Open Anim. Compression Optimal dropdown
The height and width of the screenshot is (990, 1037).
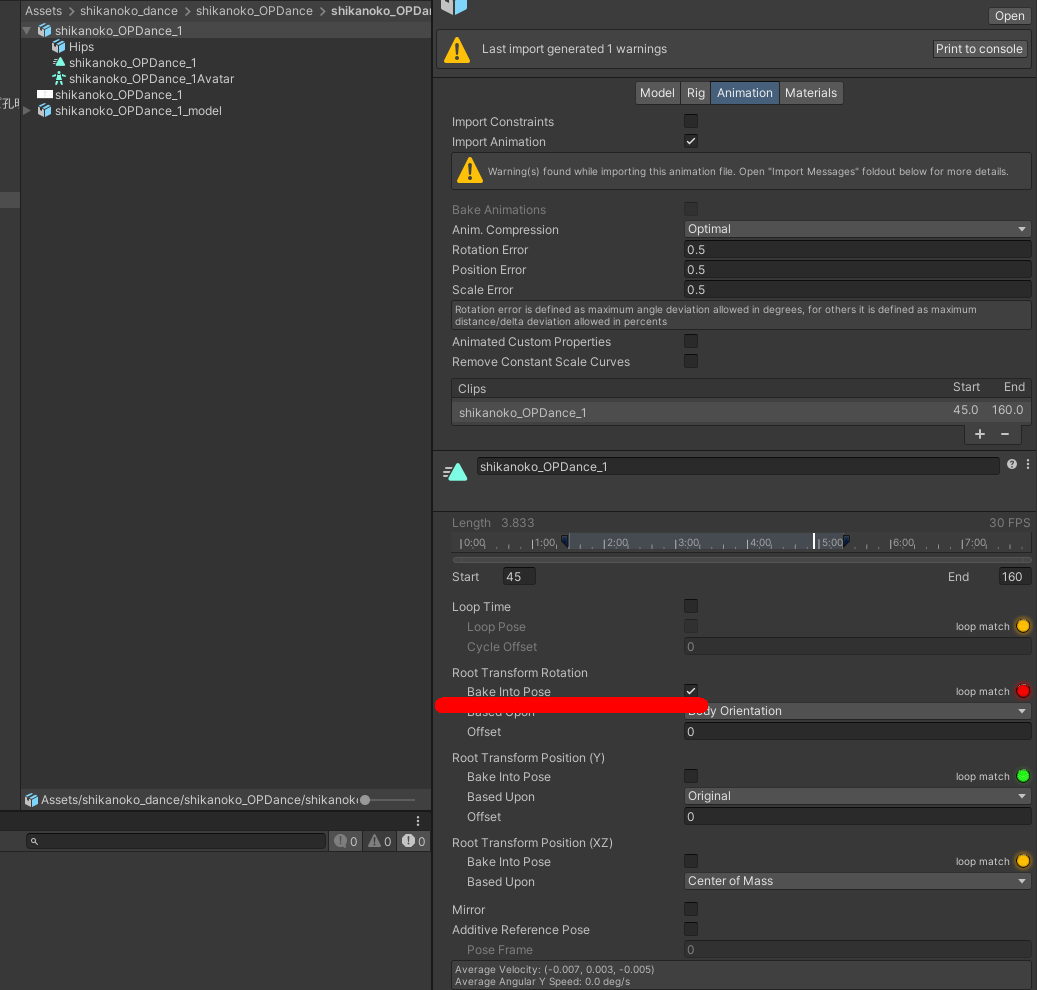click(857, 229)
